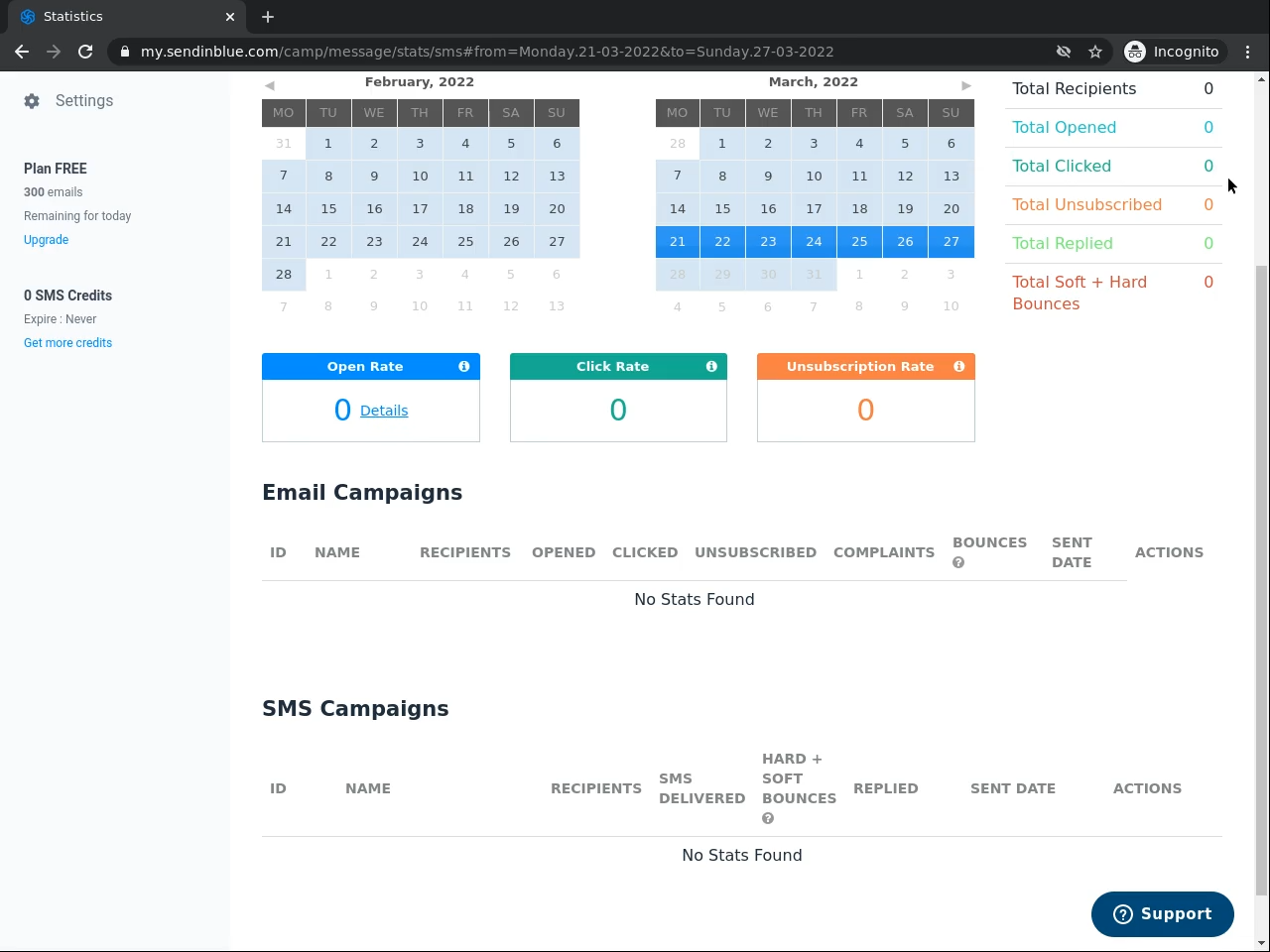This screenshot has height=952, width=1270.
Task: Click the COMPLAINTS column header
Action: pyautogui.click(x=884, y=553)
